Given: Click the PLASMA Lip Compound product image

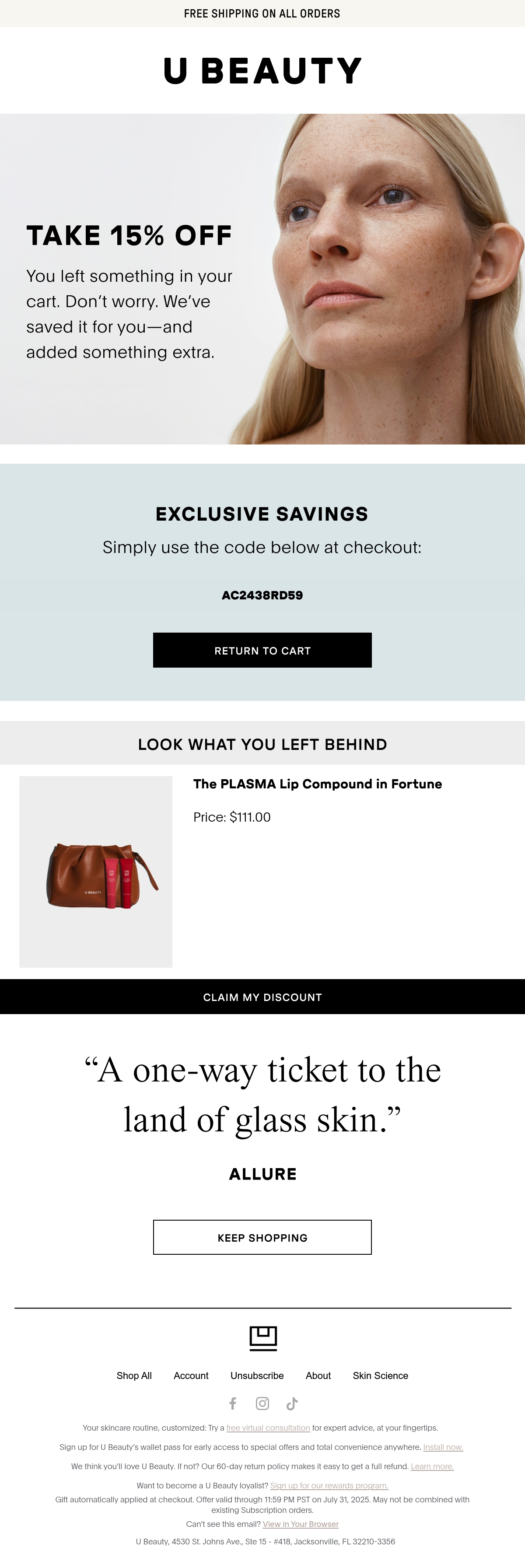Looking at the screenshot, I should [x=96, y=871].
